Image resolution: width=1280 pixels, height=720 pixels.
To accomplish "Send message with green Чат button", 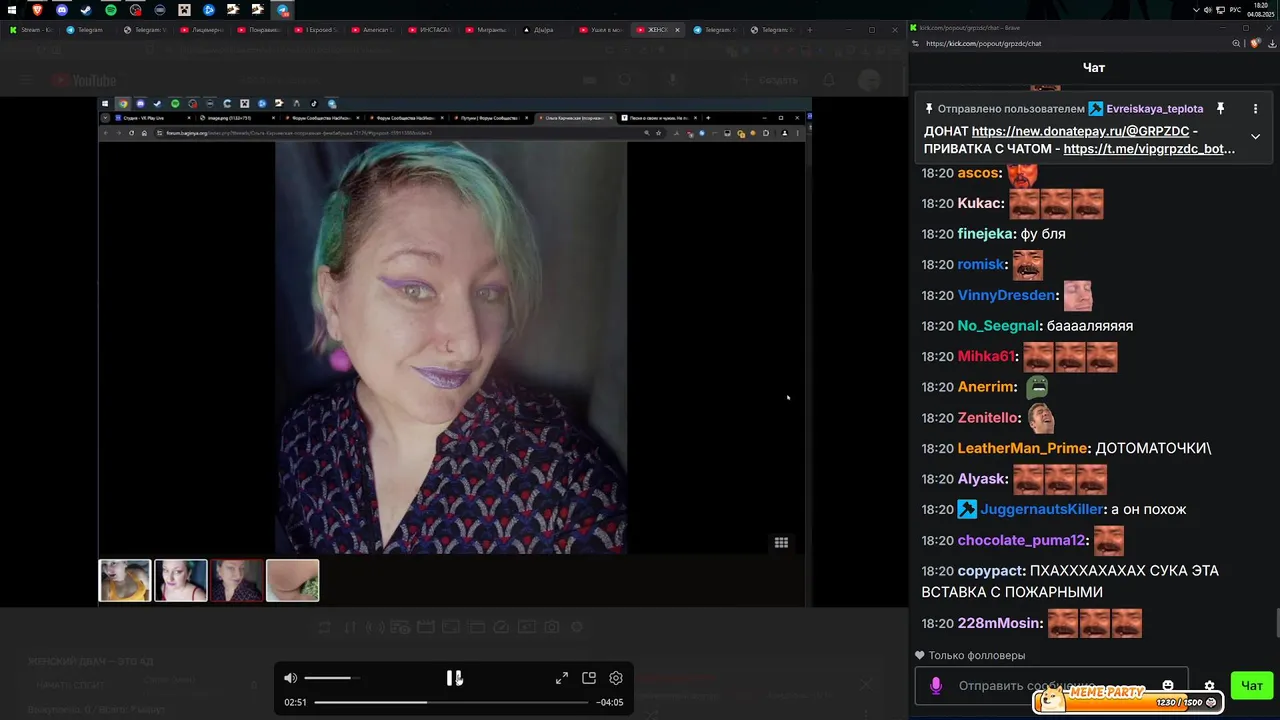I will click(x=1251, y=685).
